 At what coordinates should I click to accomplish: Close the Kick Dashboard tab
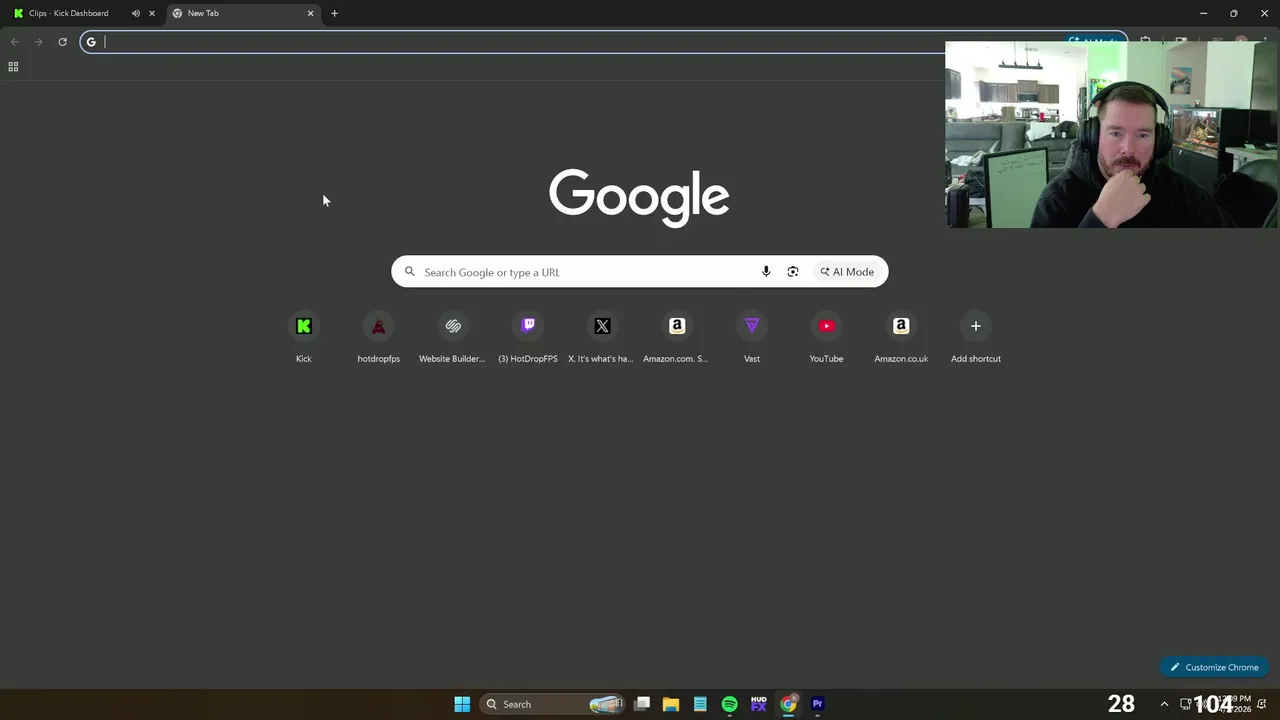tap(152, 13)
